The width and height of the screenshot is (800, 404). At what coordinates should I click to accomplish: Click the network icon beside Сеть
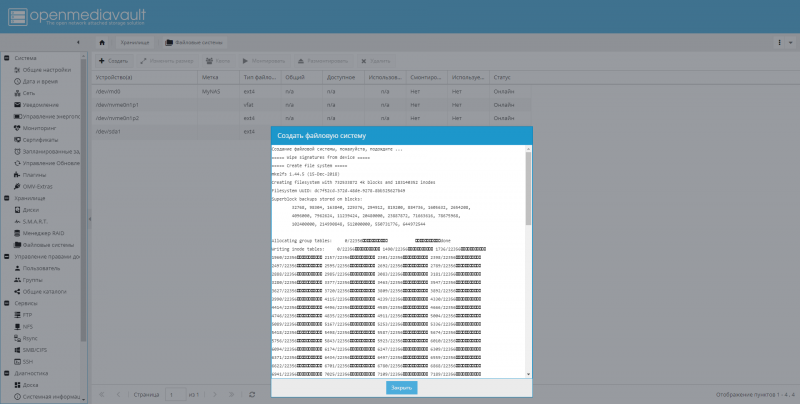point(17,93)
